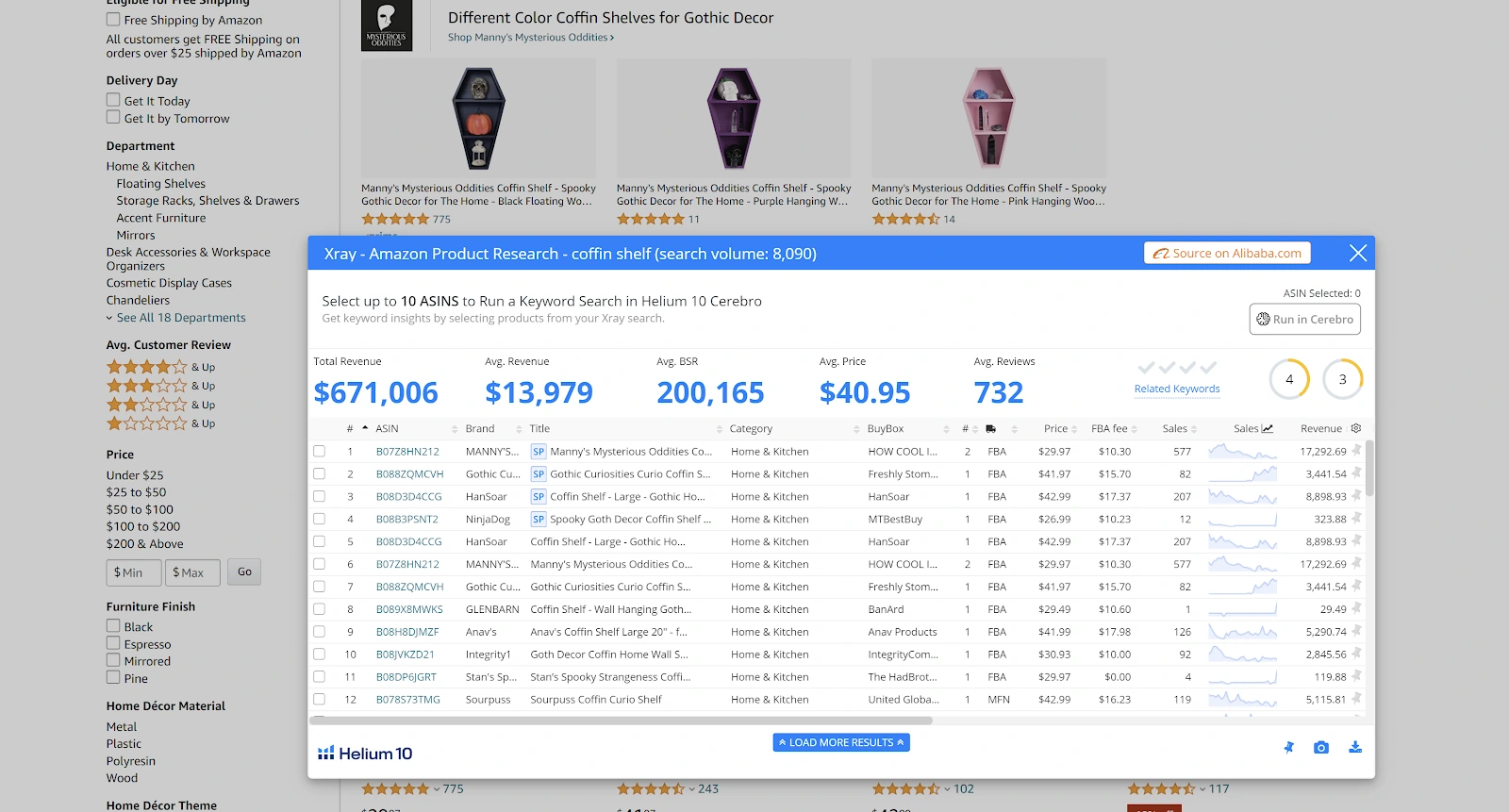Select checkbox for ASIN B088ZQMCVH row 2

click(320, 474)
